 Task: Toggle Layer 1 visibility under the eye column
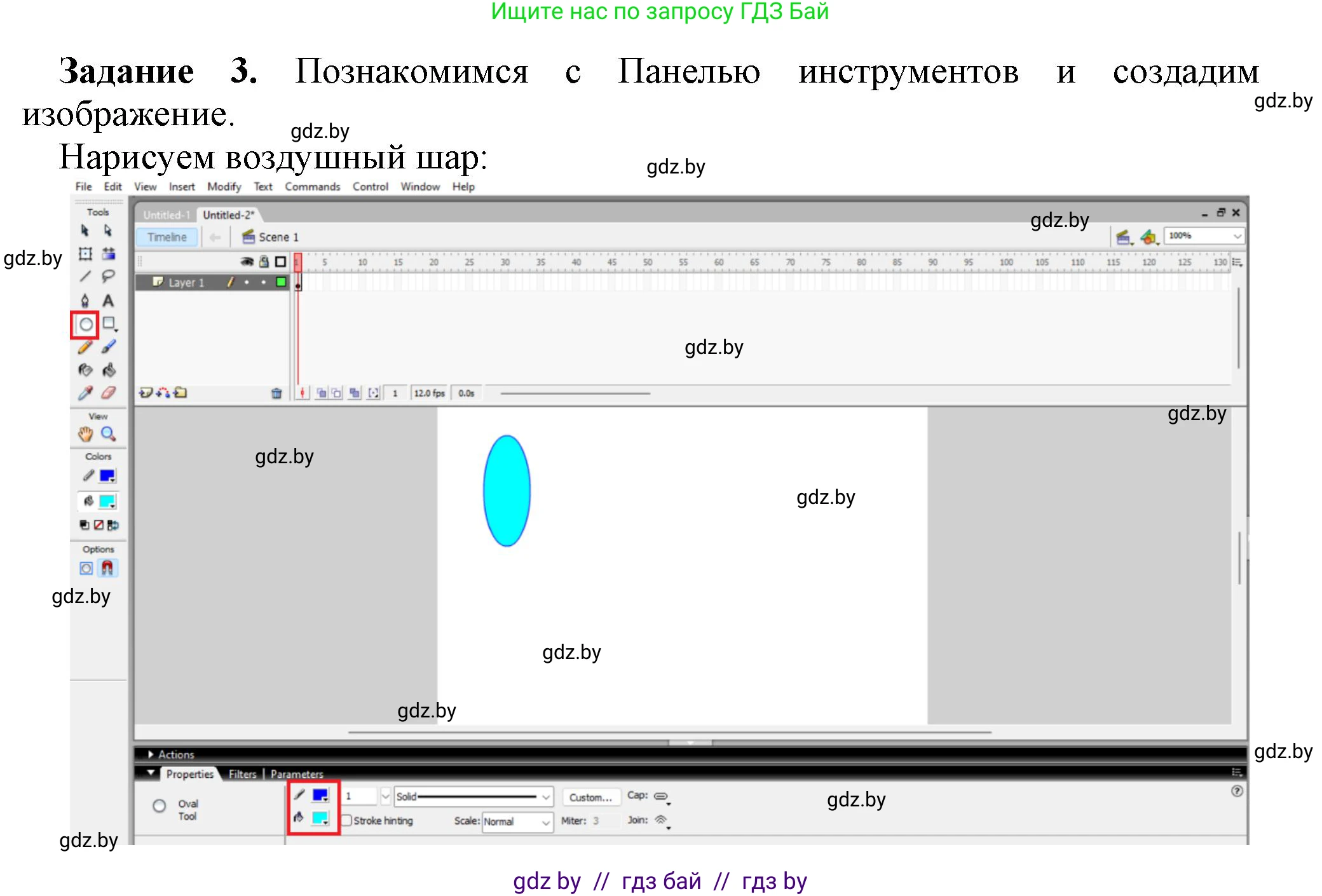click(x=248, y=282)
